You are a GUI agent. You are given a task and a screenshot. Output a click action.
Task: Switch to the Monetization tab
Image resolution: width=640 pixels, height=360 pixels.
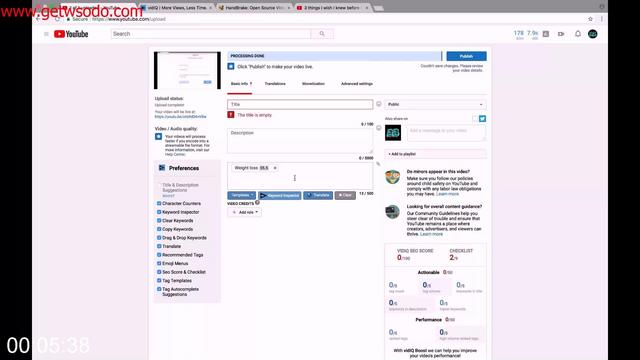click(313, 84)
